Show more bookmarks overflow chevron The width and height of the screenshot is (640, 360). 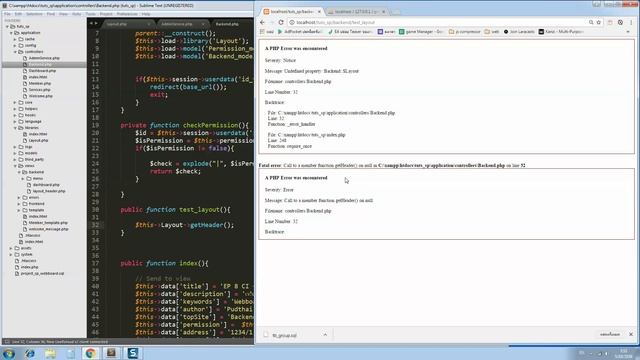pos(628,32)
